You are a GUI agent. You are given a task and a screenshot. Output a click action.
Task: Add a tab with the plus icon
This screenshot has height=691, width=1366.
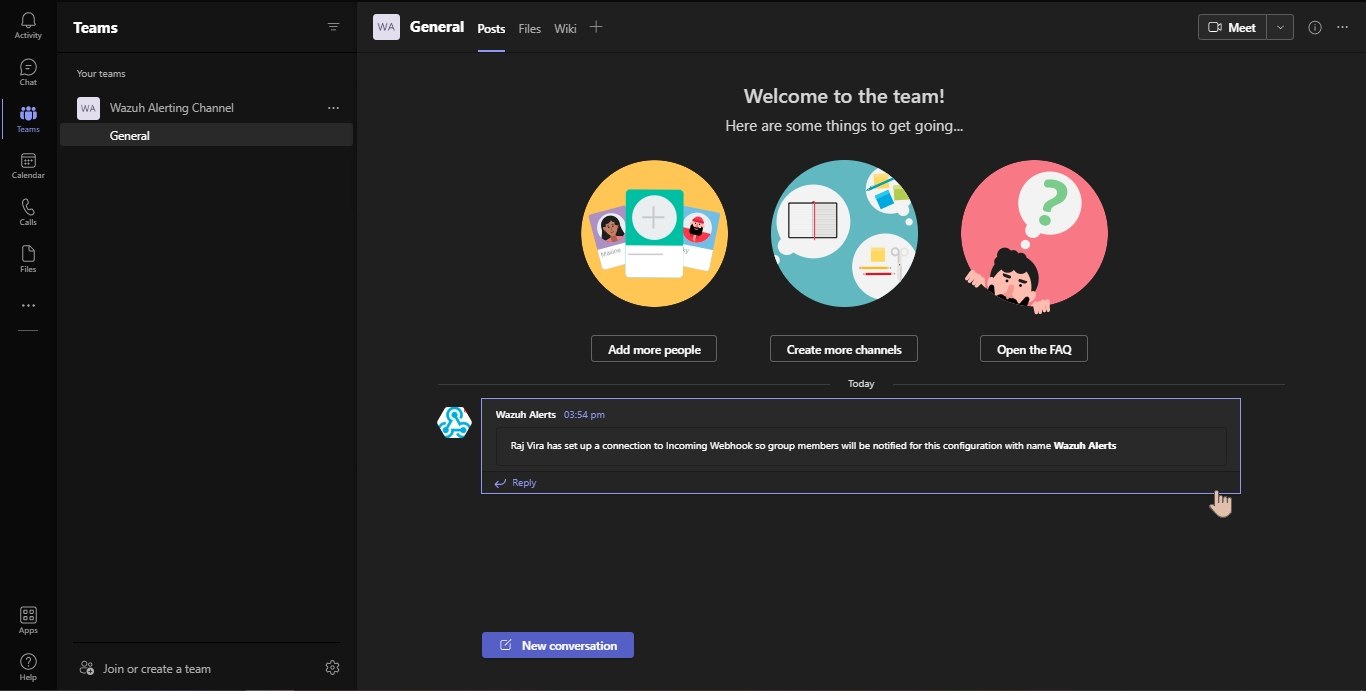(x=596, y=27)
